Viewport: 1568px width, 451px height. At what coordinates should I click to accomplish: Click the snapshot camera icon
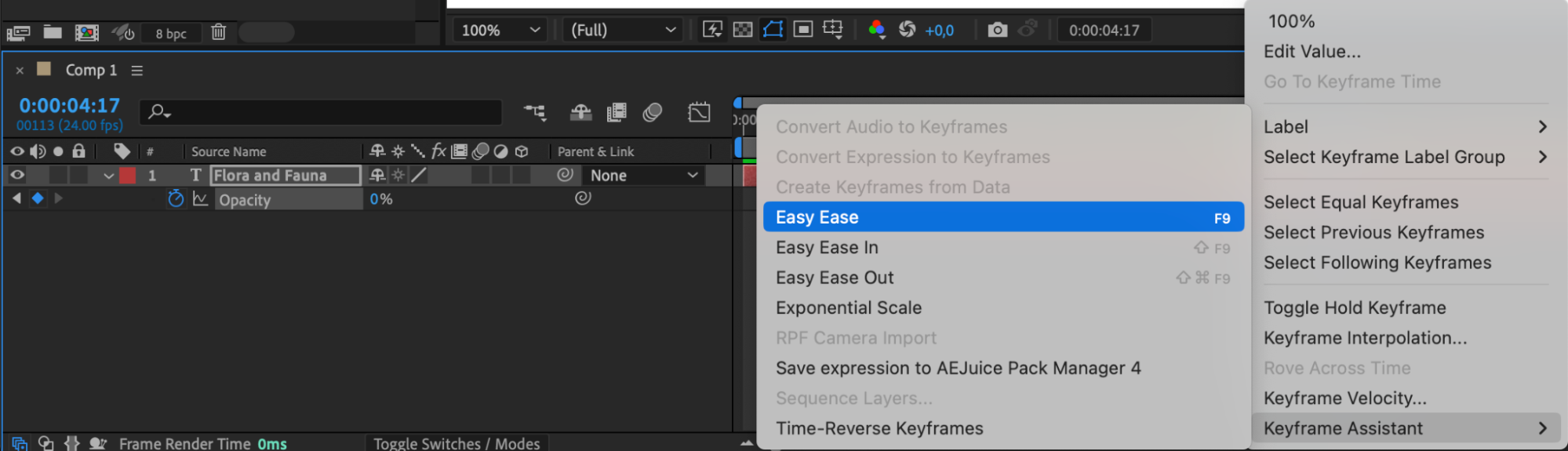[997, 30]
